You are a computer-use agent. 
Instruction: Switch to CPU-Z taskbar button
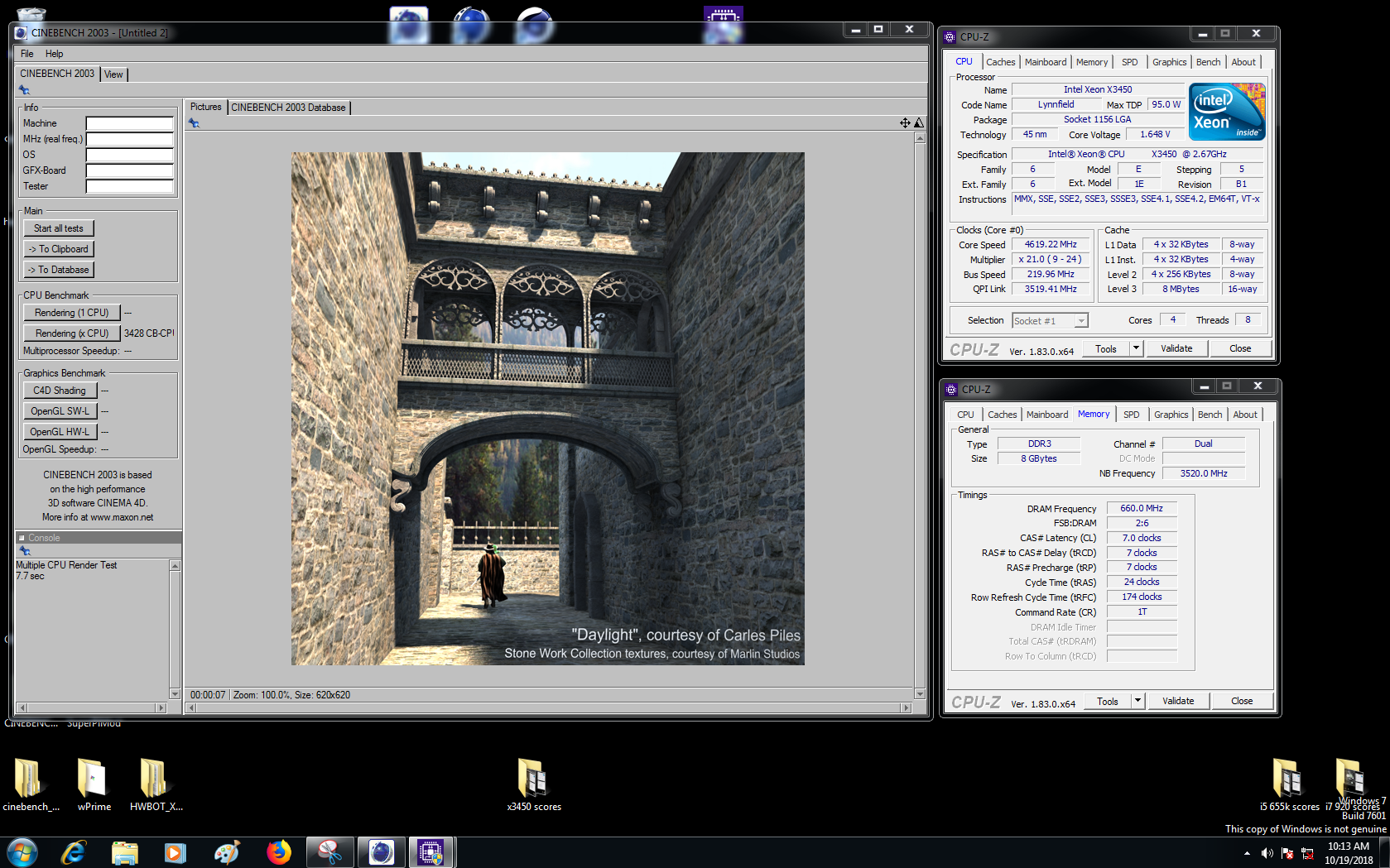point(431,852)
